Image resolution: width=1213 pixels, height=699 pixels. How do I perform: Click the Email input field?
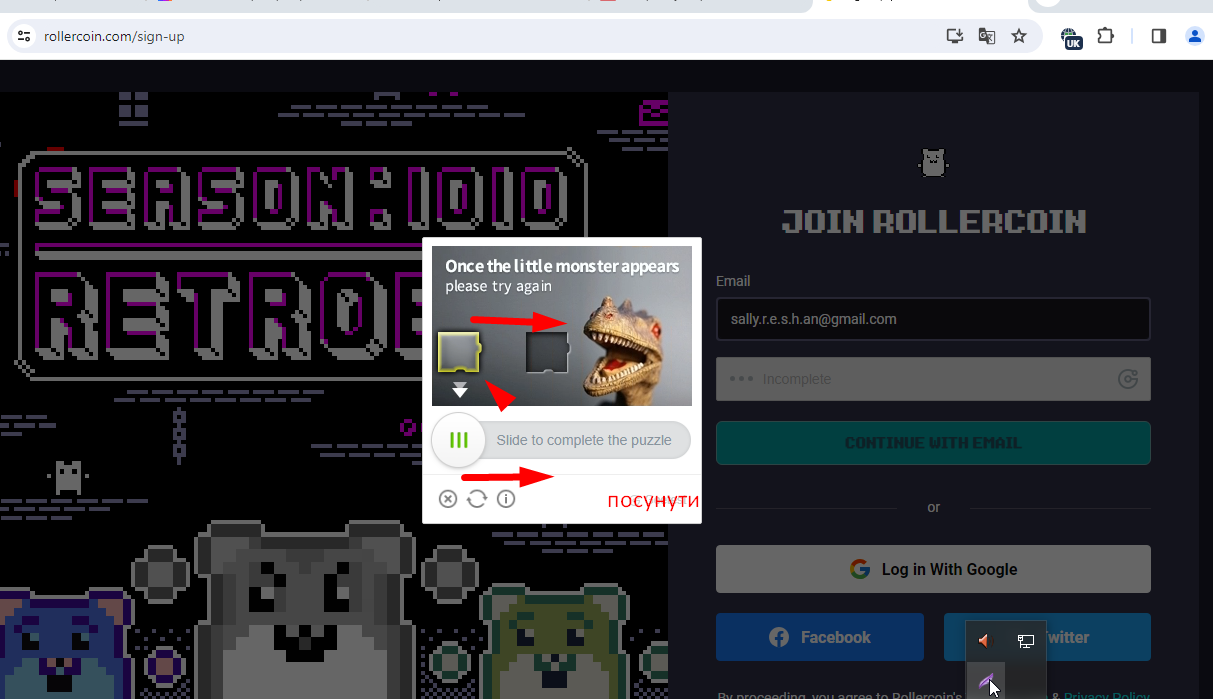tap(933, 319)
